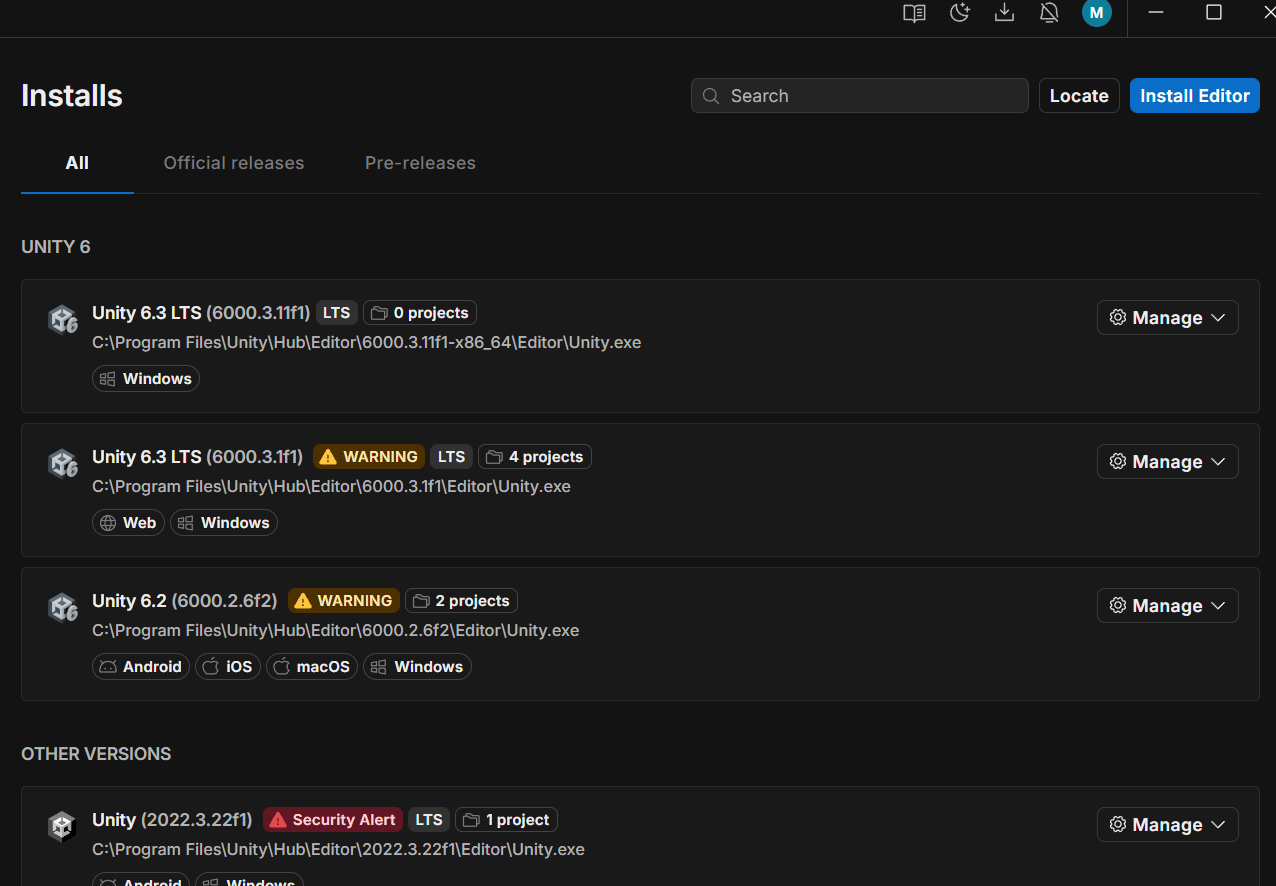Click the Locate button

coord(1079,96)
